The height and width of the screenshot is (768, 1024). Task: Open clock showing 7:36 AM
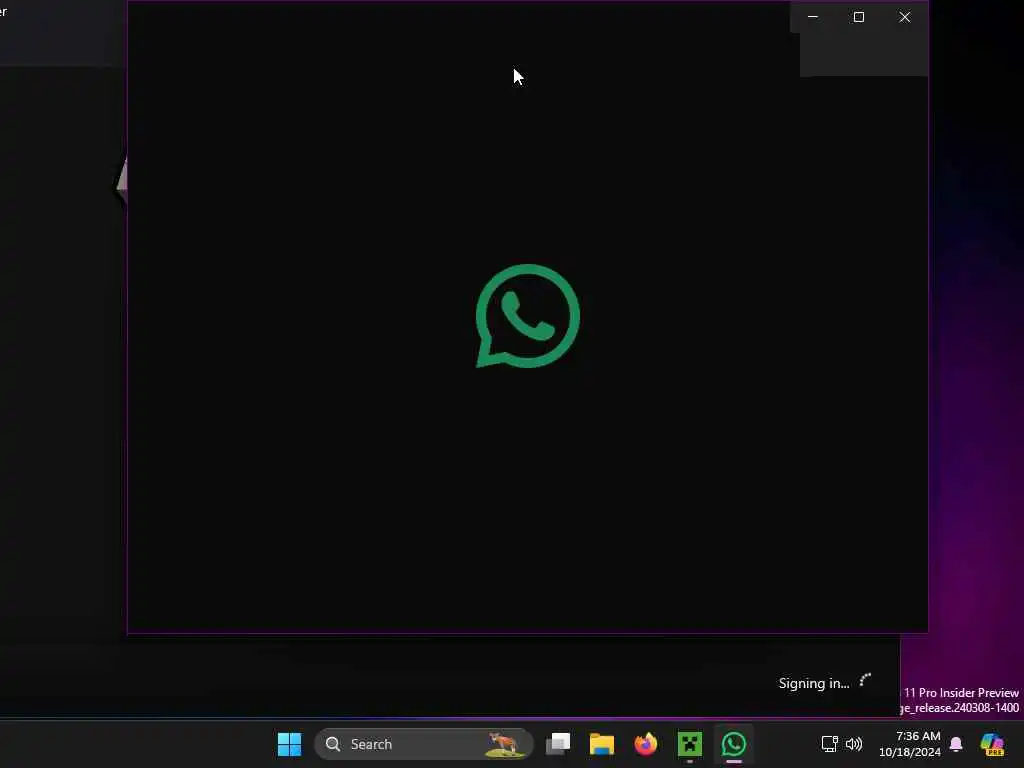point(910,744)
